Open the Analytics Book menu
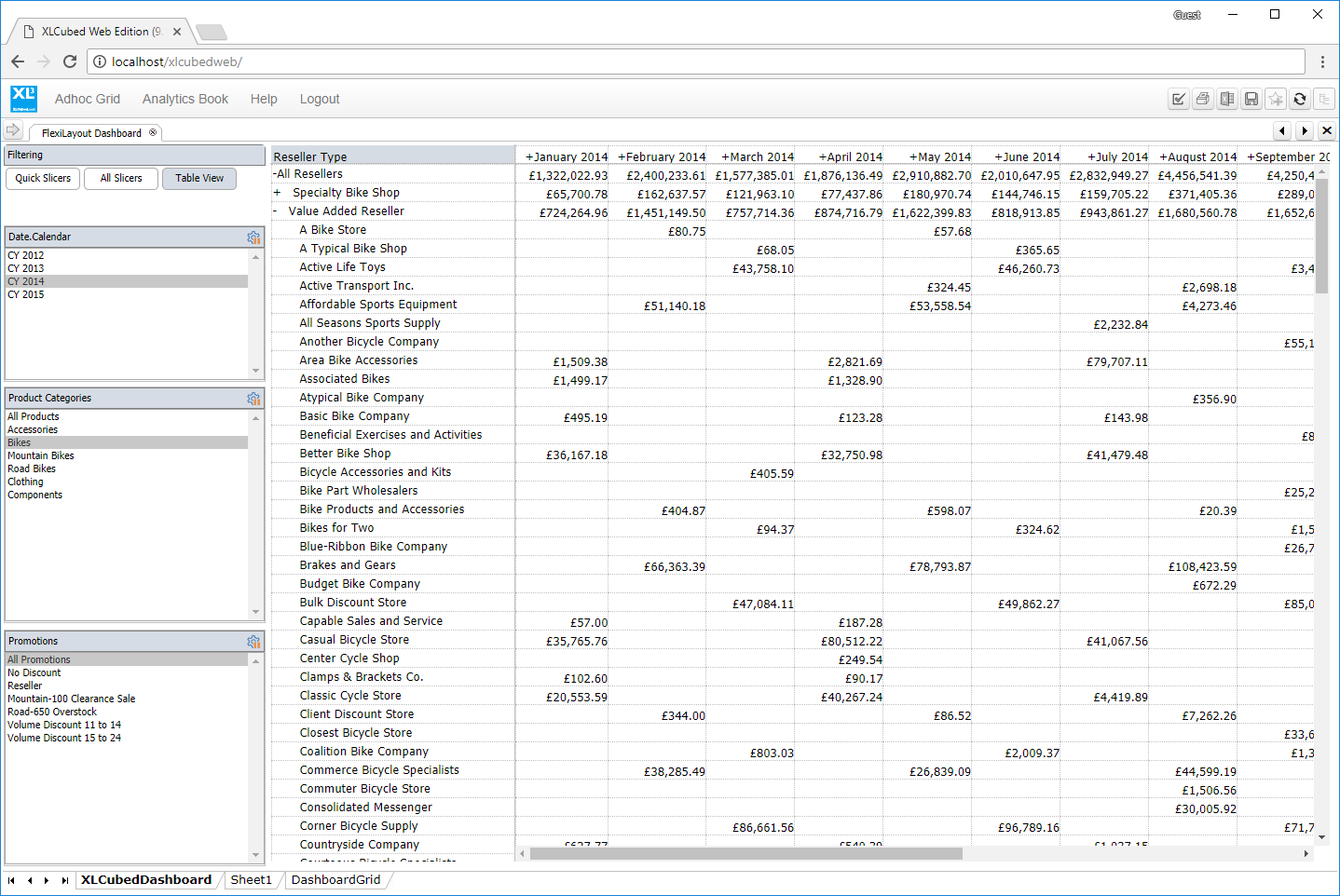 [185, 99]
